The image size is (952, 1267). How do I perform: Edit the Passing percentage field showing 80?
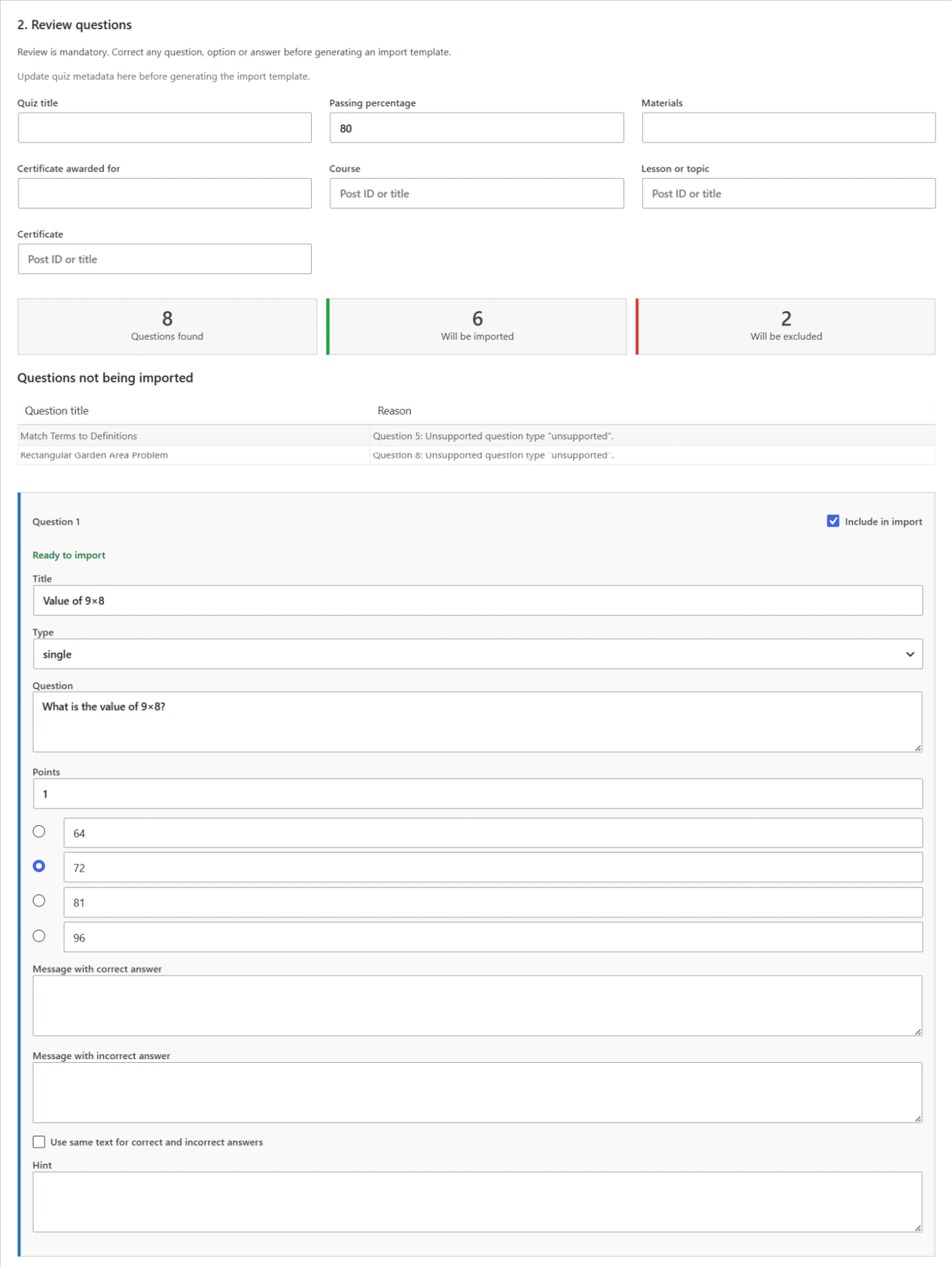[x=477, y=127]
